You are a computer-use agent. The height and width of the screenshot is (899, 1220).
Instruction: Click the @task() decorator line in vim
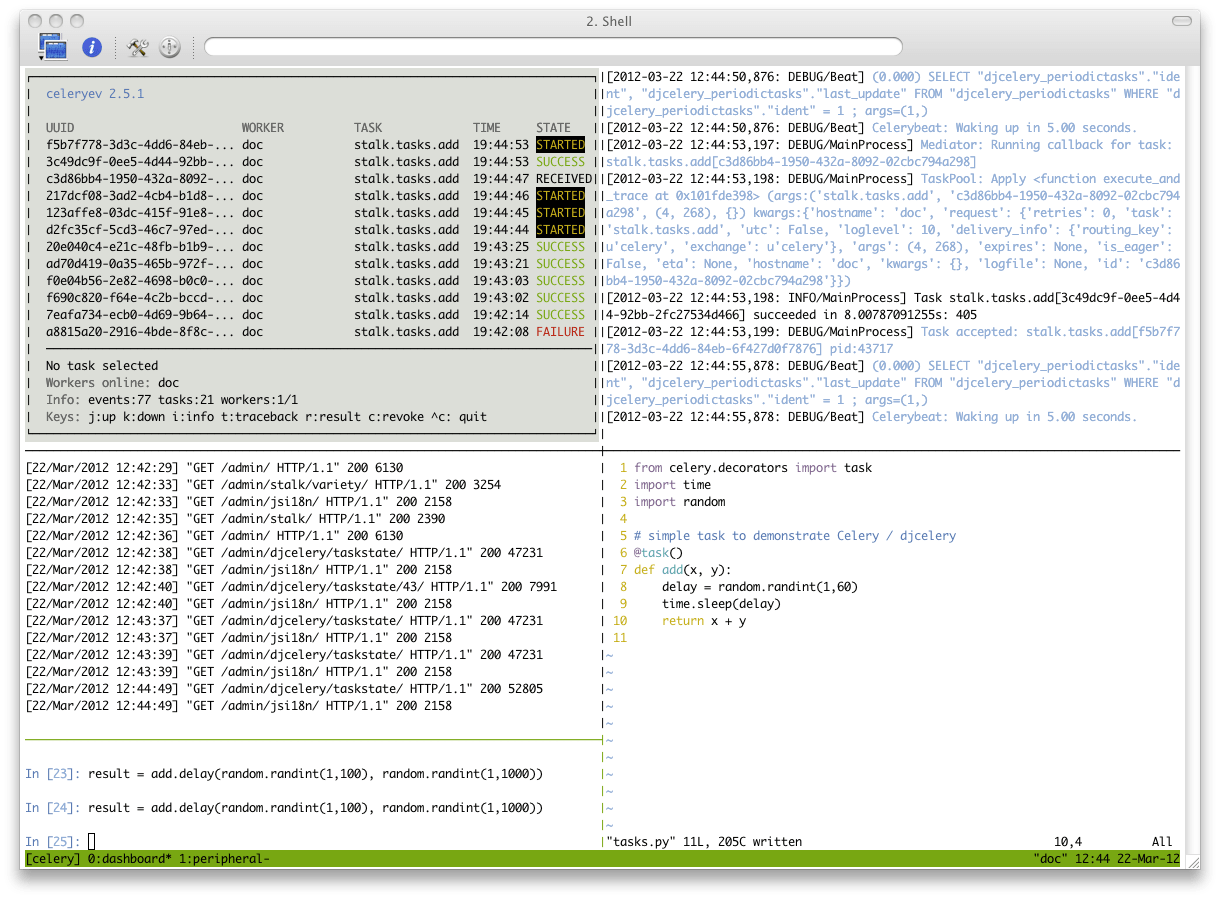[x=656, y=552]
